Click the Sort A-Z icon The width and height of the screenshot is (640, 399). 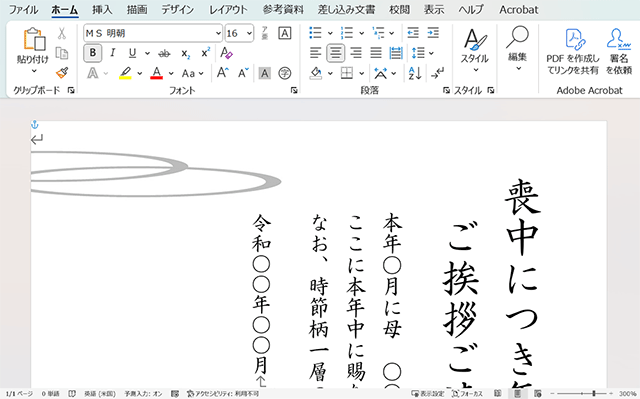[415, 73]
